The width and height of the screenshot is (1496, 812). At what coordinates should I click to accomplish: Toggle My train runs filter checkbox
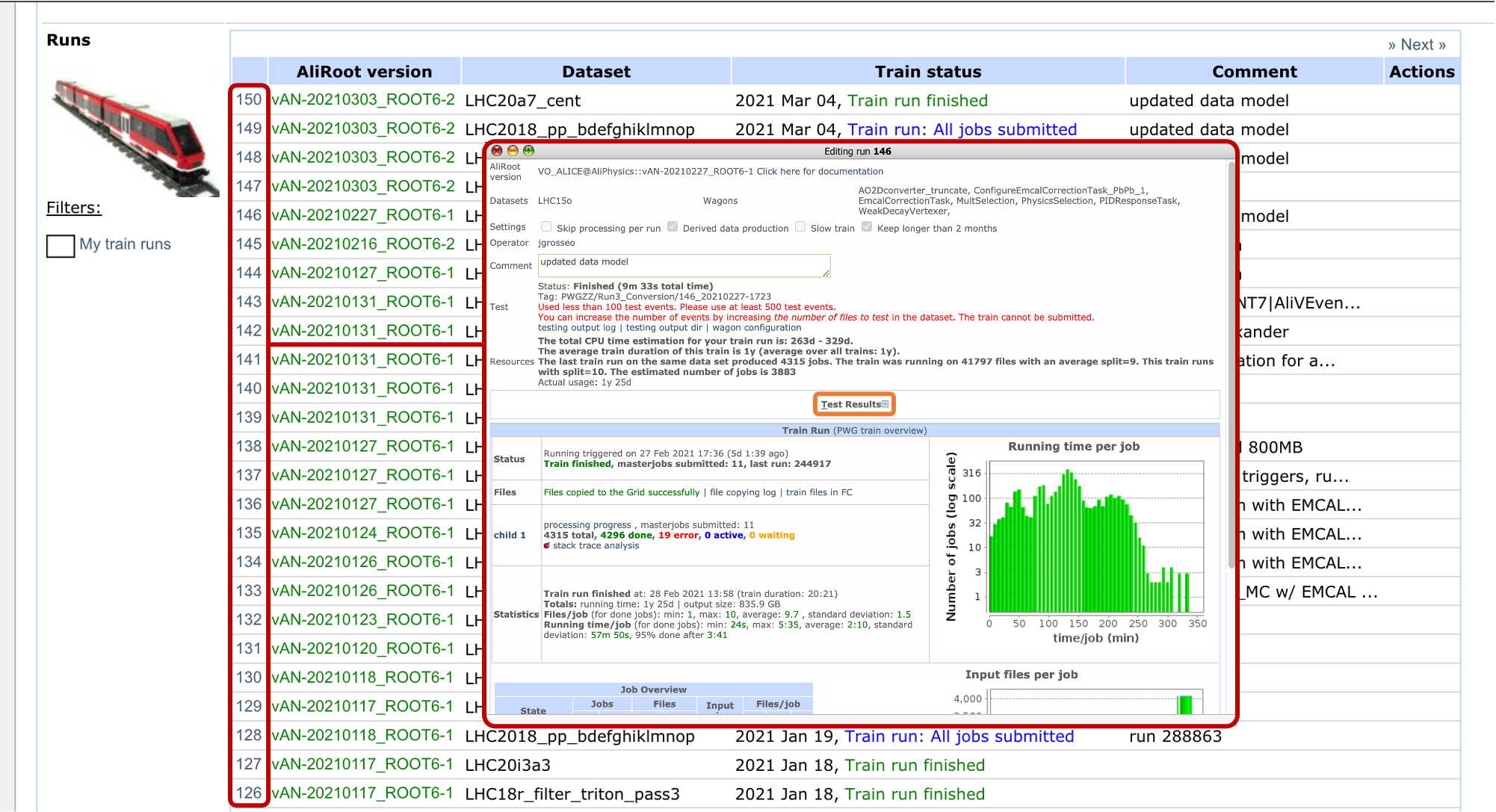[x=61, y=245]
